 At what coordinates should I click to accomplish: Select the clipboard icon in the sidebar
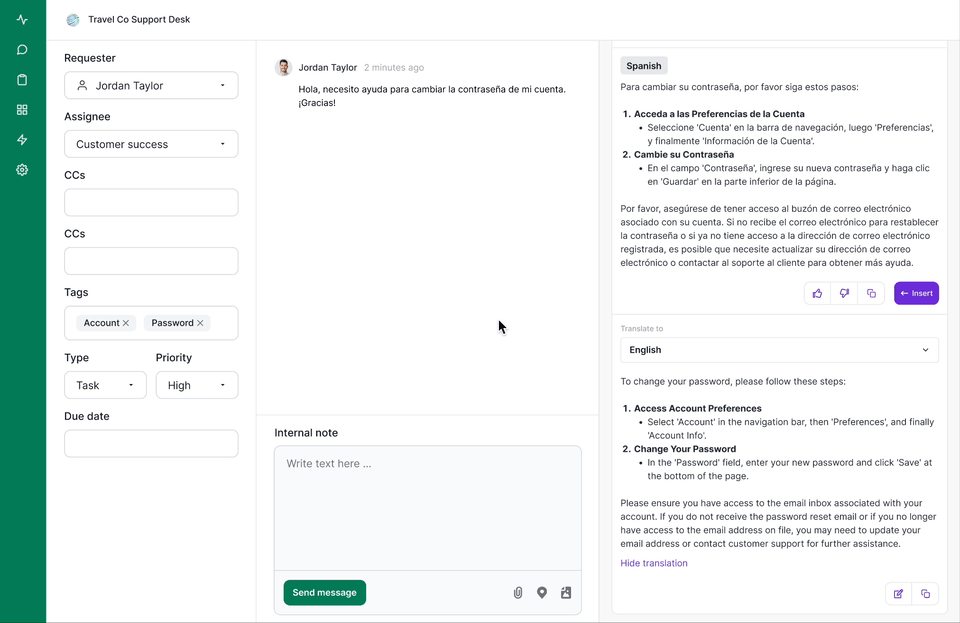tap(21, 79)
